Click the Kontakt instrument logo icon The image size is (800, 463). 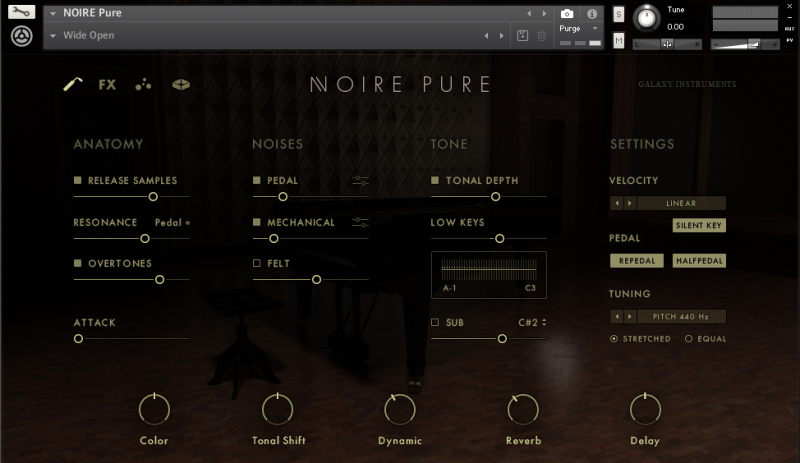(21, 36)
